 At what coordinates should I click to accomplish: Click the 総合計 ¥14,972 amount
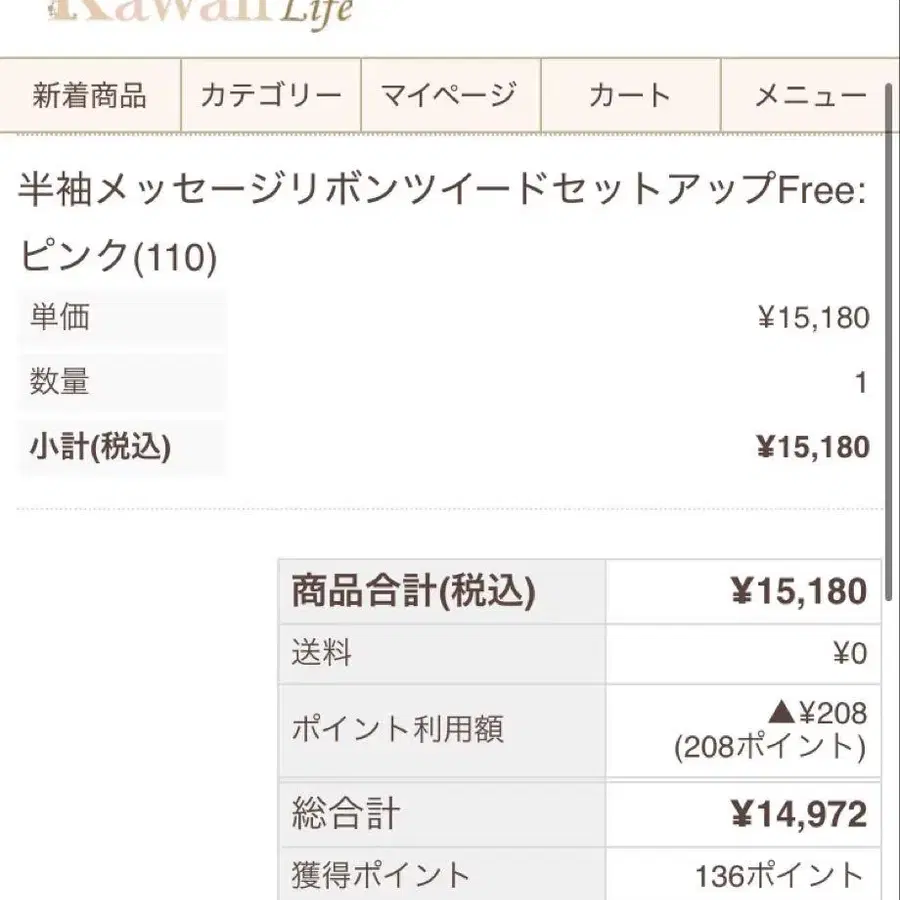click(799, 814)
